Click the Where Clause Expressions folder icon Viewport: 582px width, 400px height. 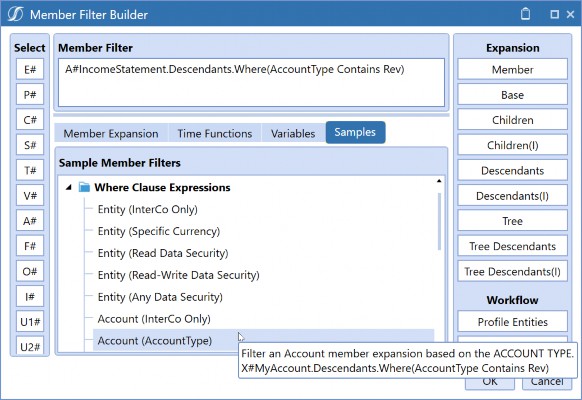84,187
